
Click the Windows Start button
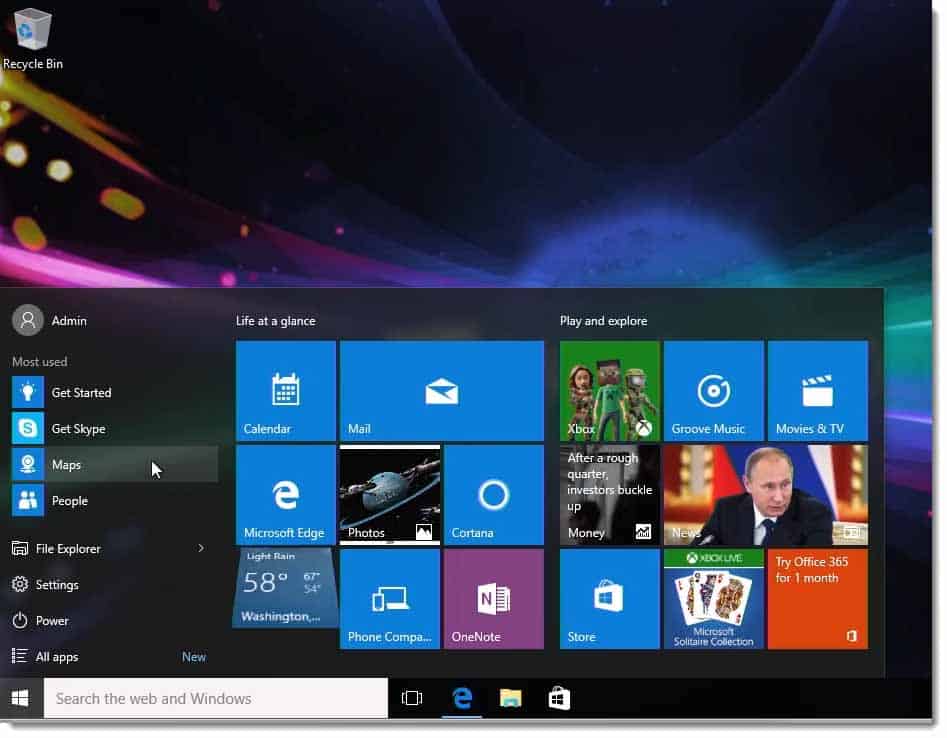[x=20, y=698]
